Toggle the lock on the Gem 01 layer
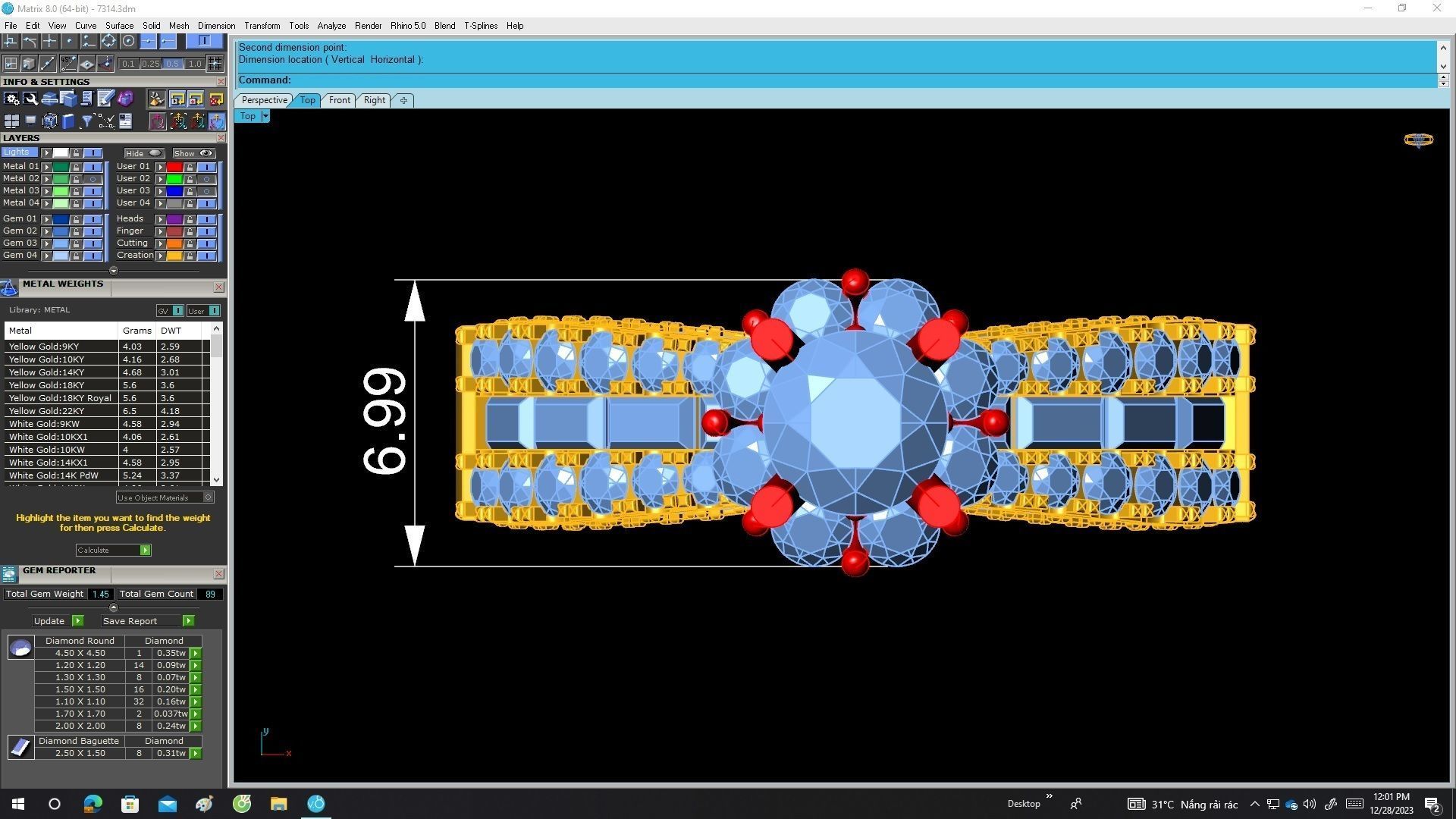 [x=76, y=219]
